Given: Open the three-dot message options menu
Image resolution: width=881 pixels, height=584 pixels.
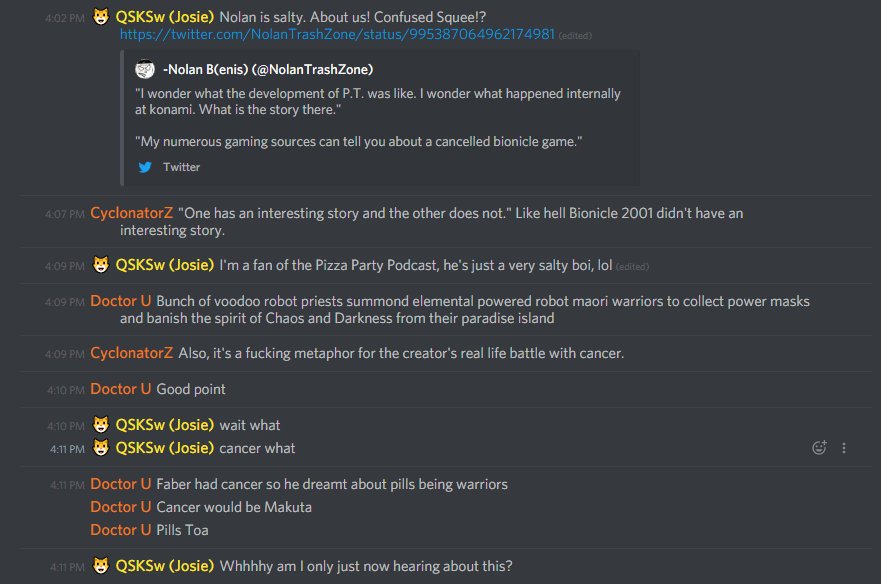Looking at the screenshot, I should click(844, 448).
